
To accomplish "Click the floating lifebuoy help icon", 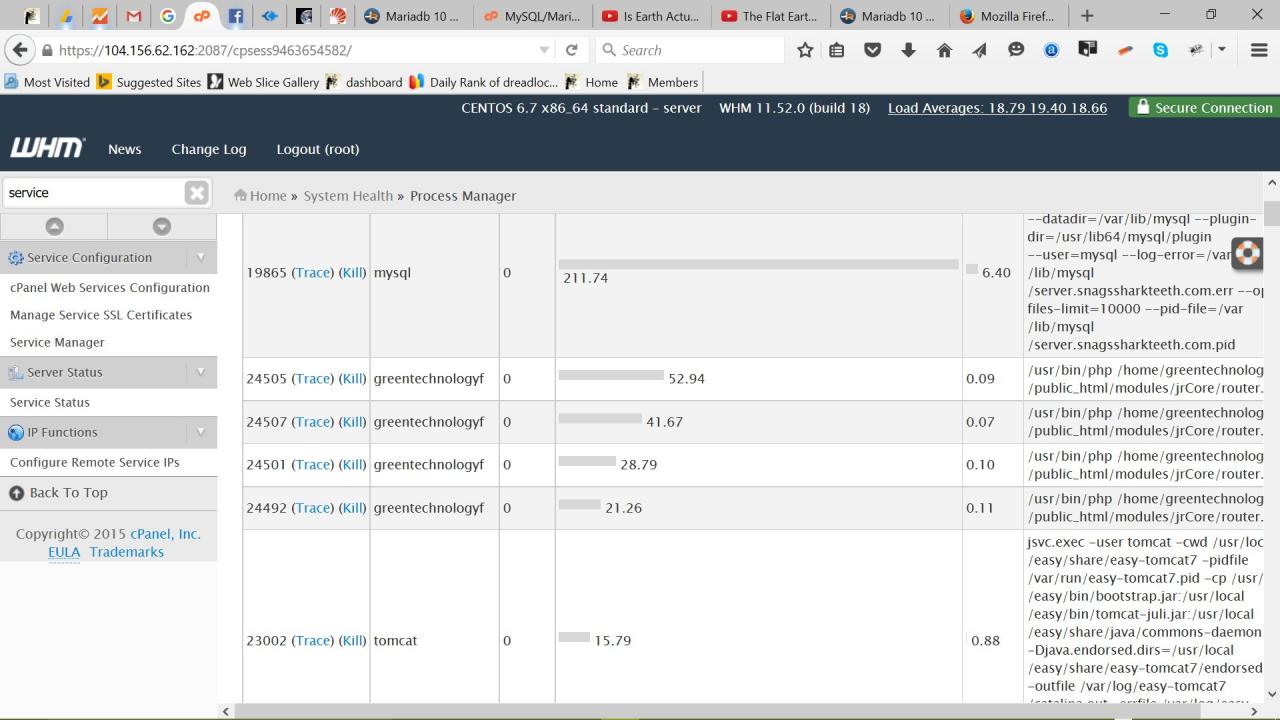I will [x=1247, y=254].
